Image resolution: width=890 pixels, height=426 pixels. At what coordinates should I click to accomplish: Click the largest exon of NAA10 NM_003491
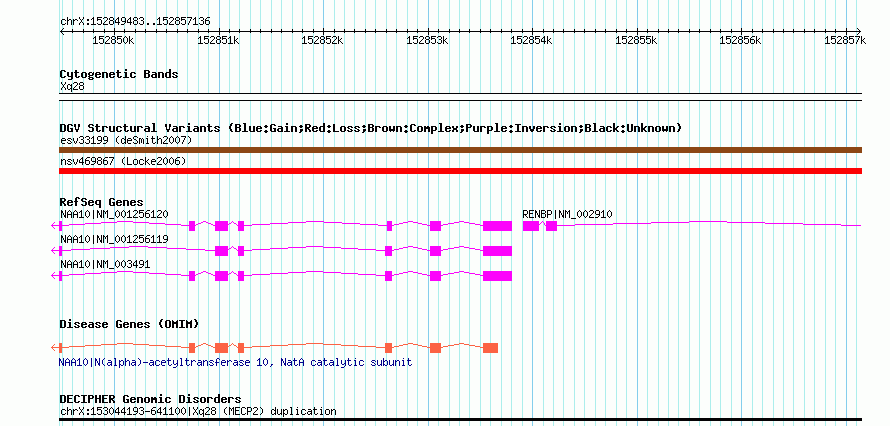pyautogui.click(x=497, y=276)
